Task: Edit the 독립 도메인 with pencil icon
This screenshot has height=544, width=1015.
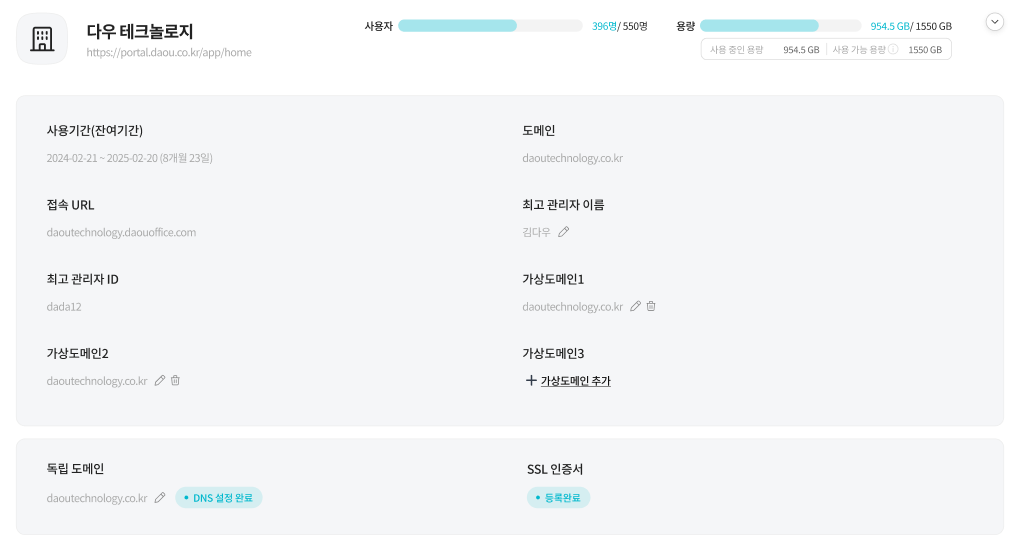Action: click(x=160, y=498)
